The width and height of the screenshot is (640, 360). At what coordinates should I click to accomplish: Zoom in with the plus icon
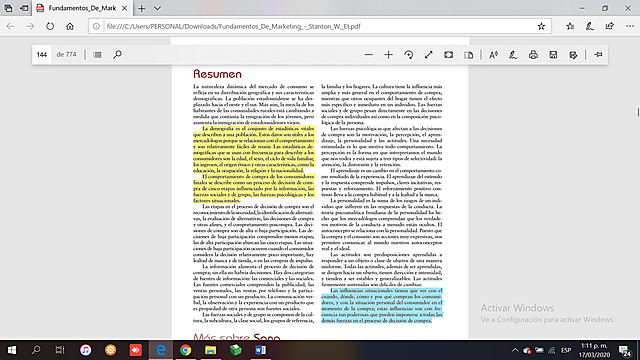click(x=389, y=55)
